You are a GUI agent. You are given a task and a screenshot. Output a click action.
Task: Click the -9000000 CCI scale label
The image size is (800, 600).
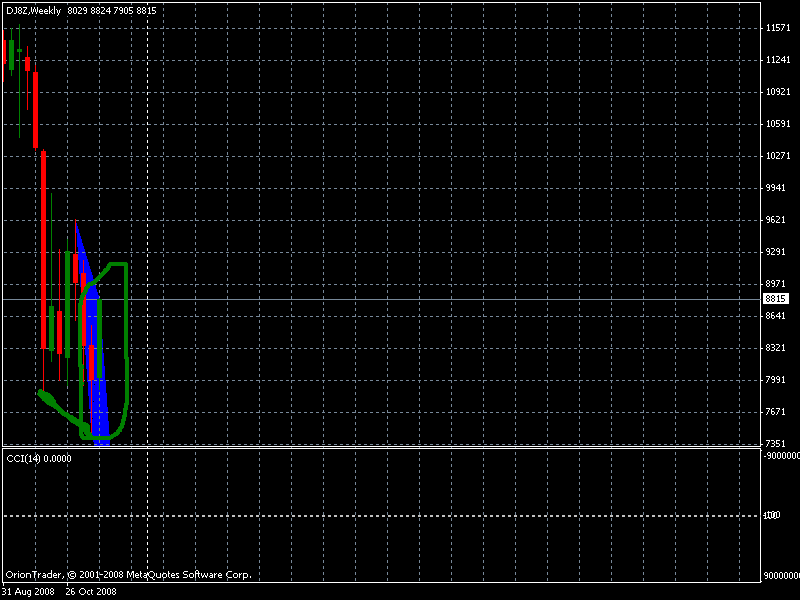pos(782,456)
